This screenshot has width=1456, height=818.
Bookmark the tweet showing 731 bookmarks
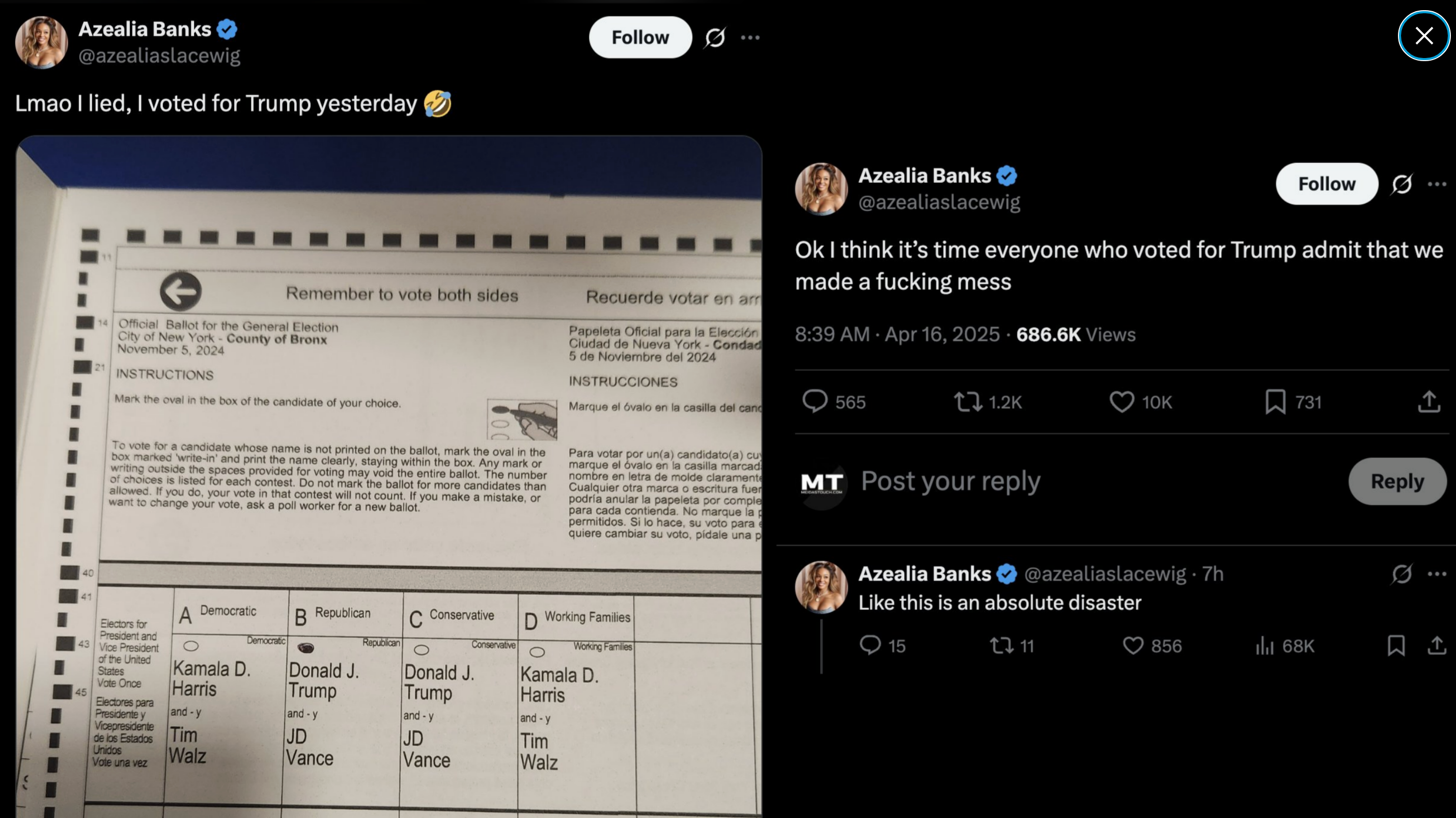tap(1275, 402)
